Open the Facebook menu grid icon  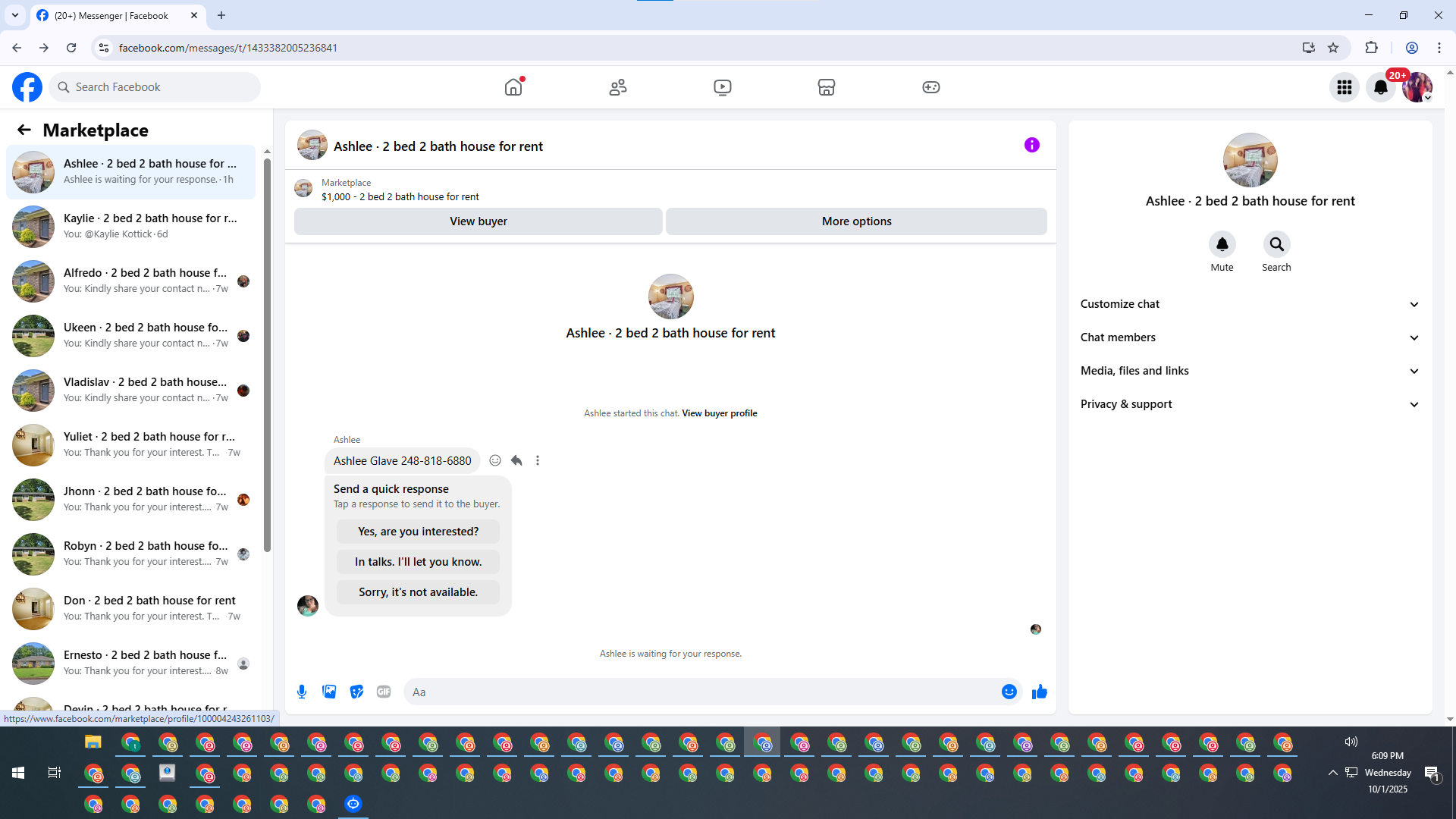pyautogui.click(x=1345, y=87)
